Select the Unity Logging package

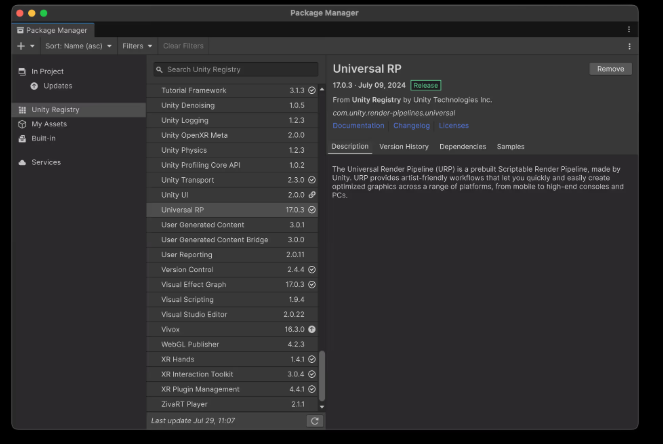pyautogui.click(x=233, y=120)
